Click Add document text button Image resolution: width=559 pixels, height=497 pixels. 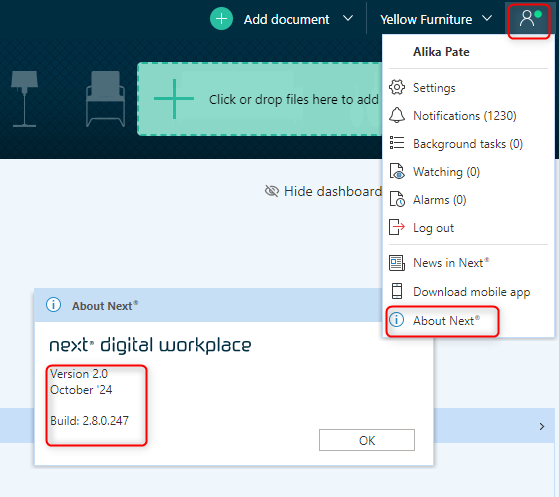(286, 19)
